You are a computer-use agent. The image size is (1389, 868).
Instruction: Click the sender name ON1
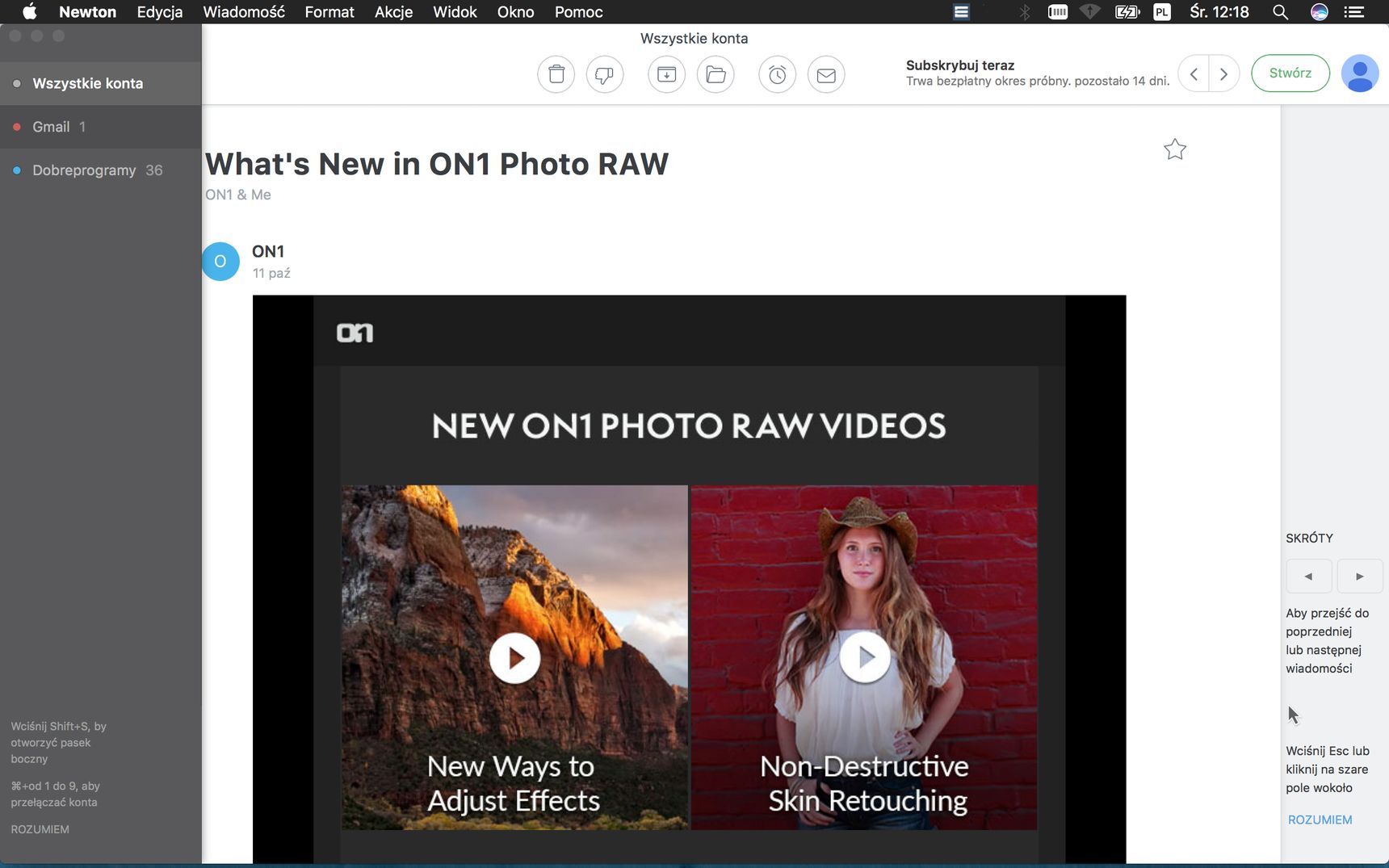coord(268,252)
